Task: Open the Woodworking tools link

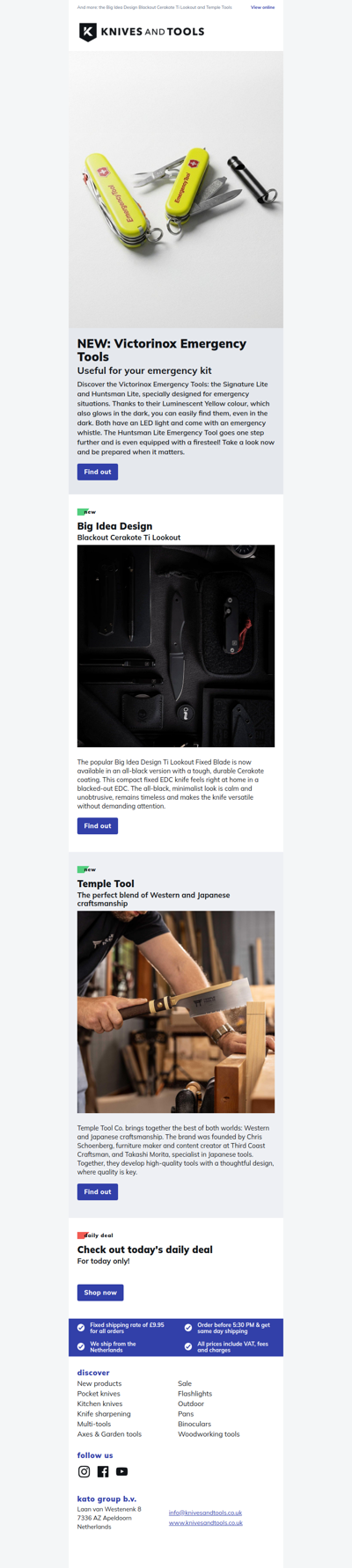Action: click(x=209, y=1434)
